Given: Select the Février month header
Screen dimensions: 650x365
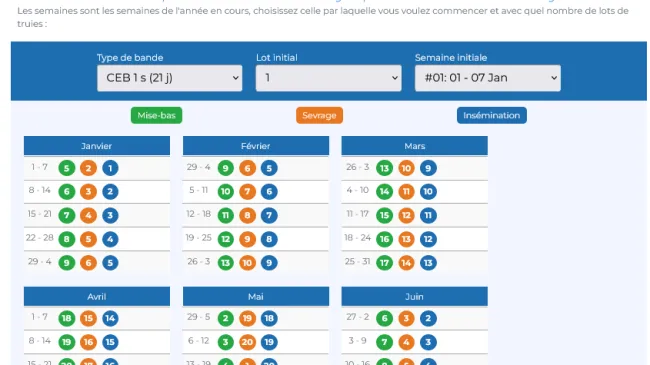Looking at the screenshot, I should pos(256,146).
